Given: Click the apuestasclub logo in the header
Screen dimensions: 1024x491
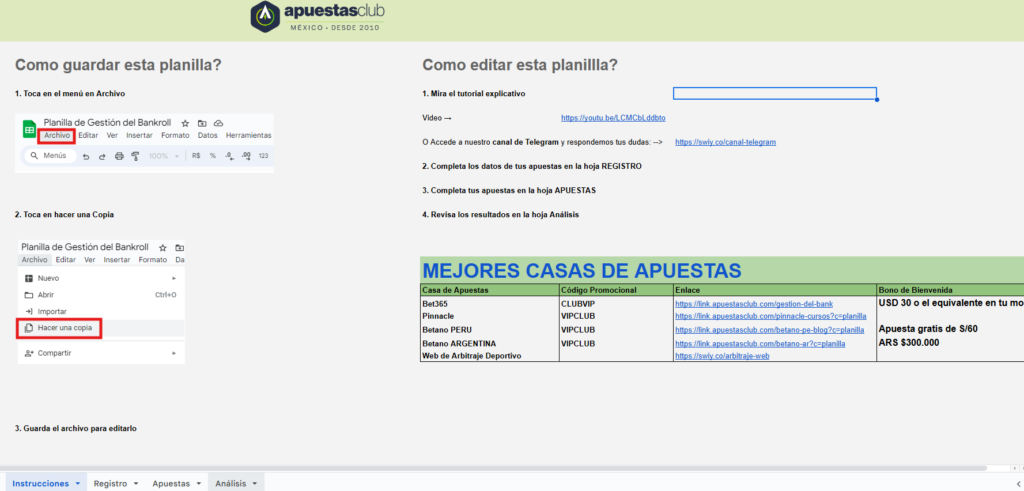Looking at the screenshot, I should (x=318, y=16).
